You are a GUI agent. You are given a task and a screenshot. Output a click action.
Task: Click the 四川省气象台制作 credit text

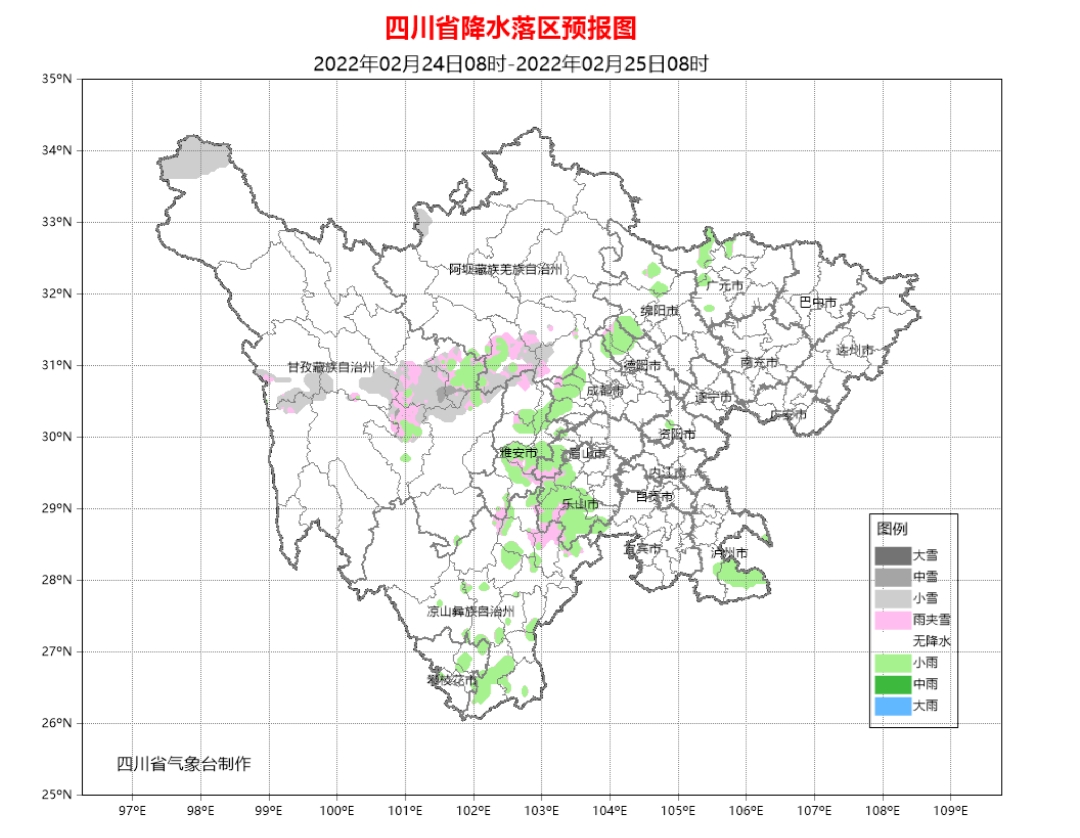(184, 764)
